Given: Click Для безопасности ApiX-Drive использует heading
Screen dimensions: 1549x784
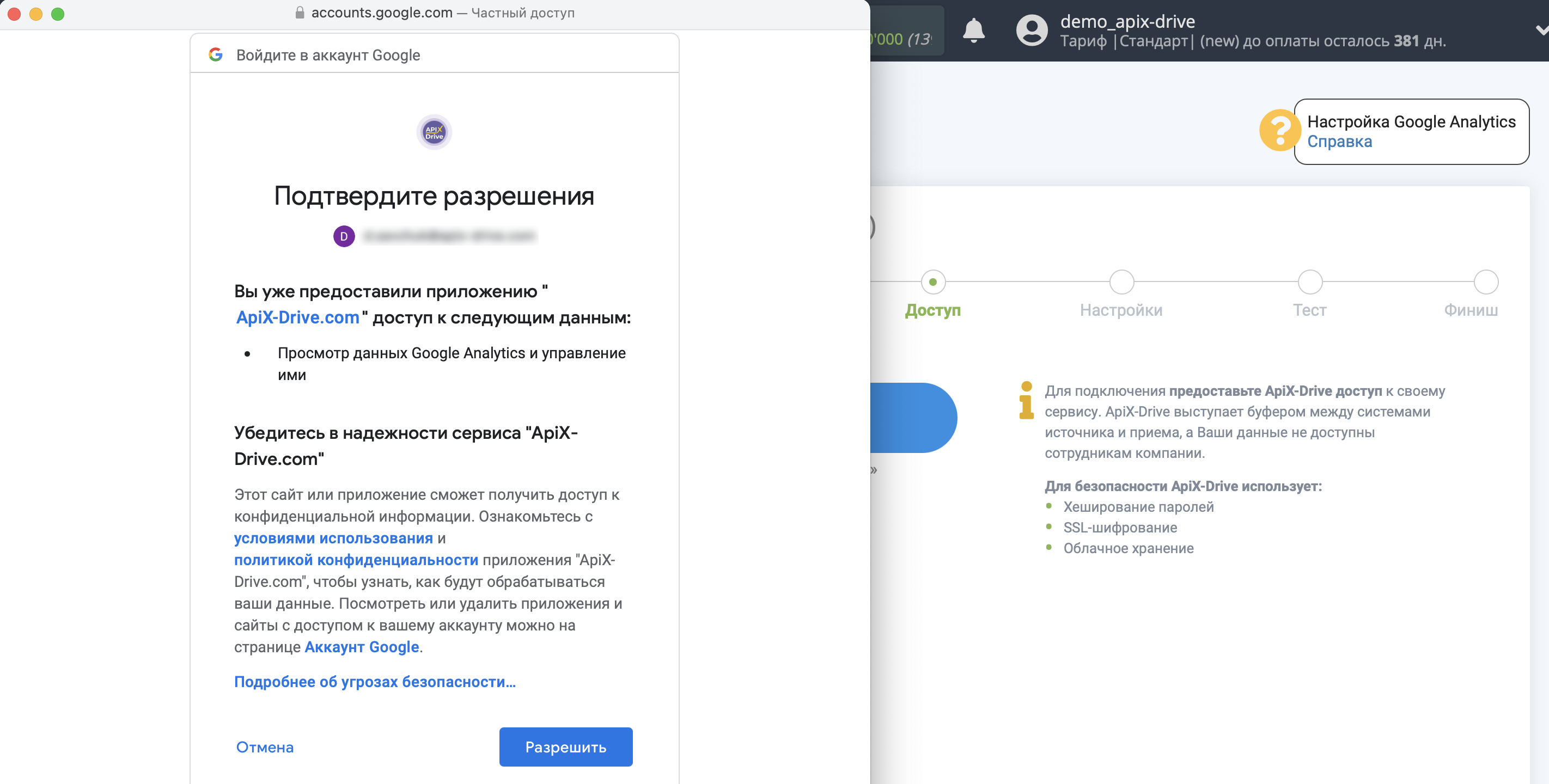Looking at the screenshot, I should coord(1183,486).
